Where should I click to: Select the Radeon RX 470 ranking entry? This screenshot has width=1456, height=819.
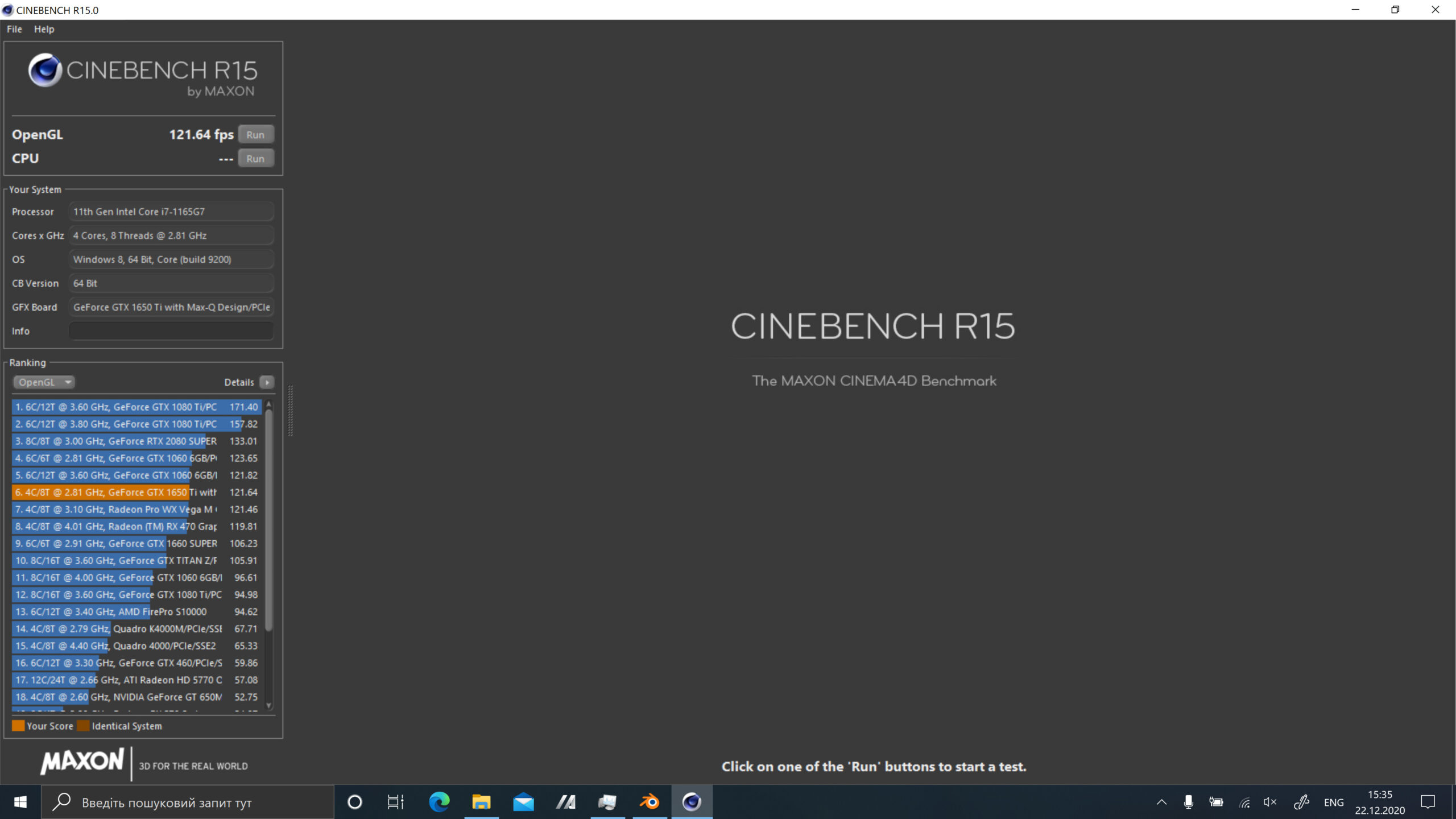coord(136,527)
